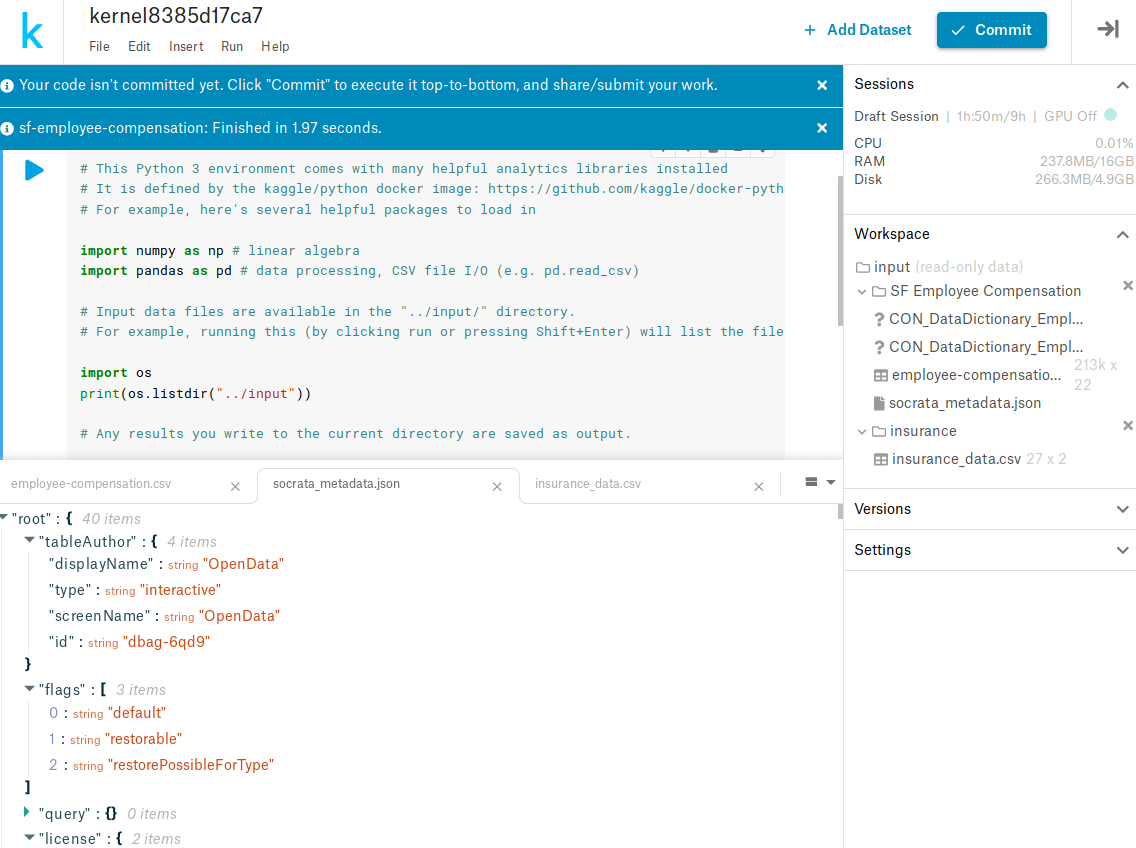Dismiss the sf-employee-compensation finished banner
Image resolution: width=1136 pixels, height=848 pixels.
pyautogui.click(x=822, y=128)
